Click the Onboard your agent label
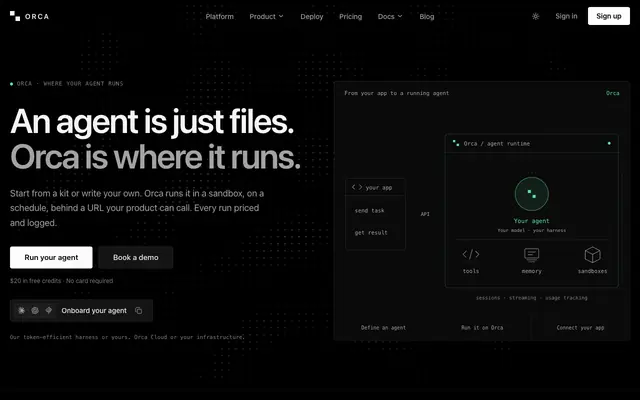The height and width of the screenshot is (400, 640). pyautogui.click(x=94, y=311)
